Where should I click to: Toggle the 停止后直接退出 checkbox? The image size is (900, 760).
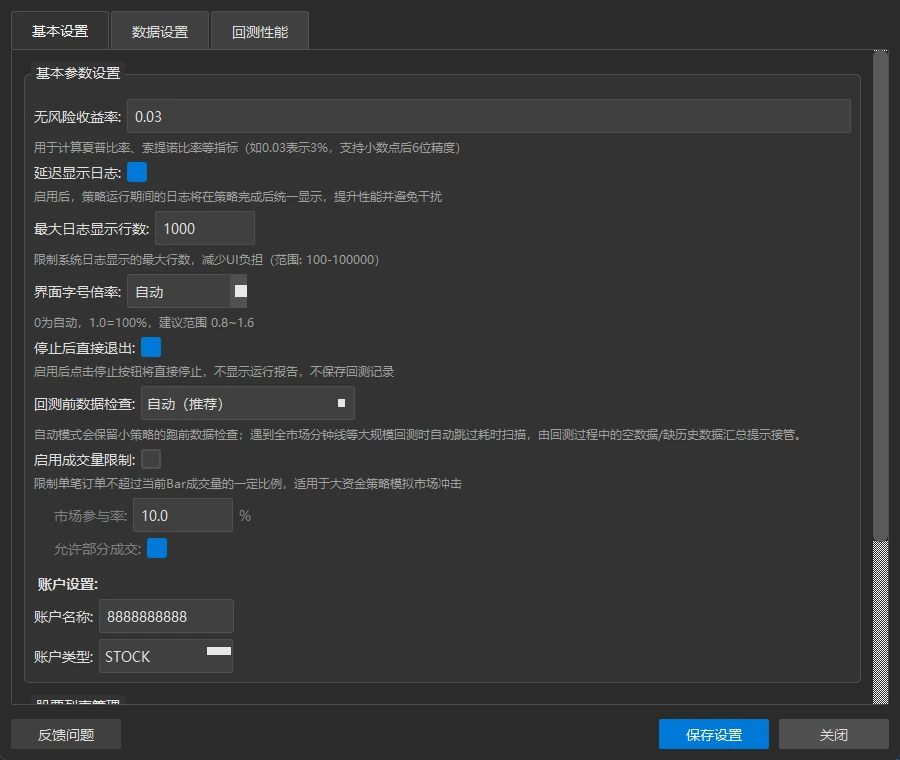(151, 347)
